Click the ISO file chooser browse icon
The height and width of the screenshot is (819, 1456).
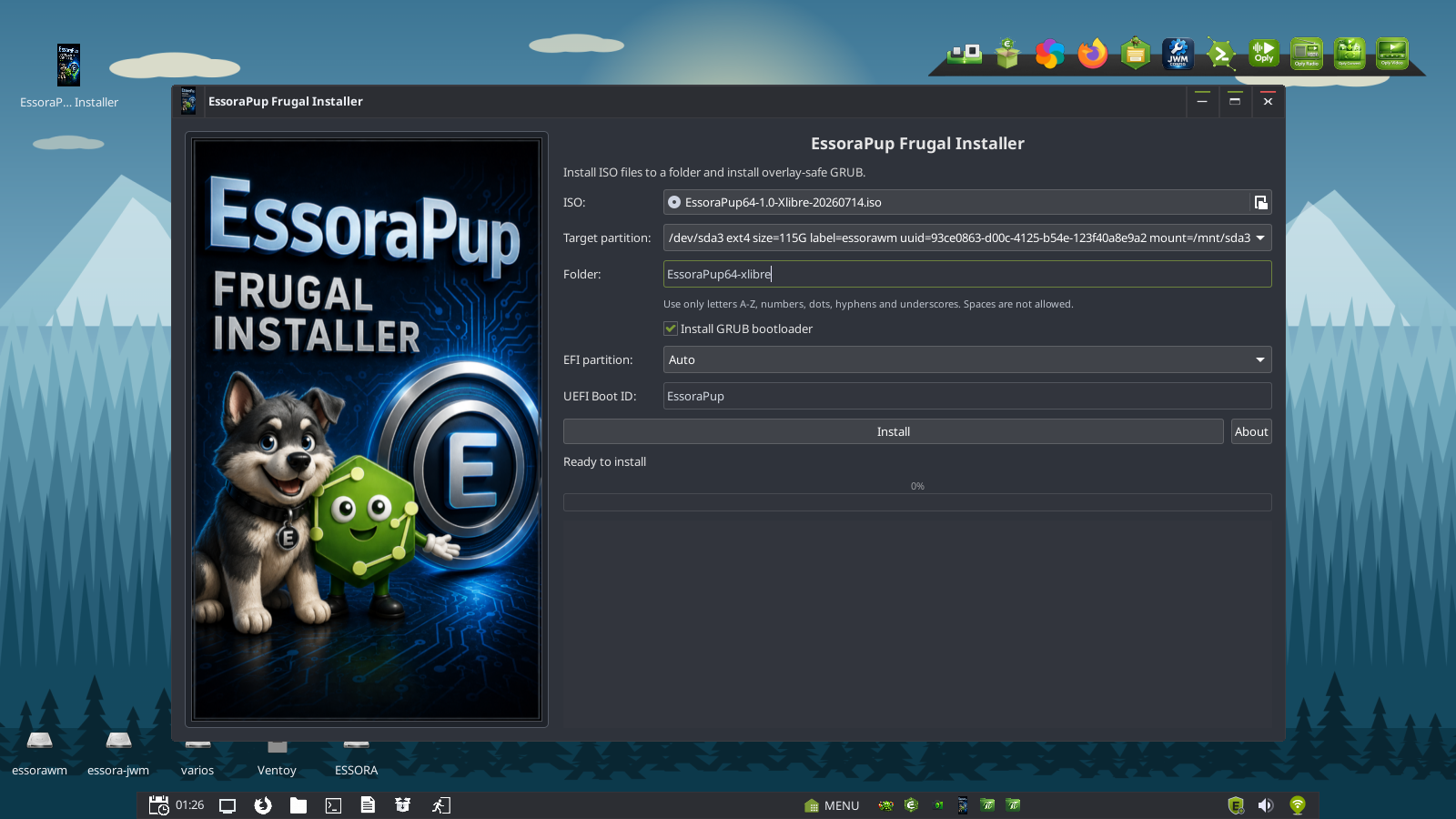tap(1260, 202)
